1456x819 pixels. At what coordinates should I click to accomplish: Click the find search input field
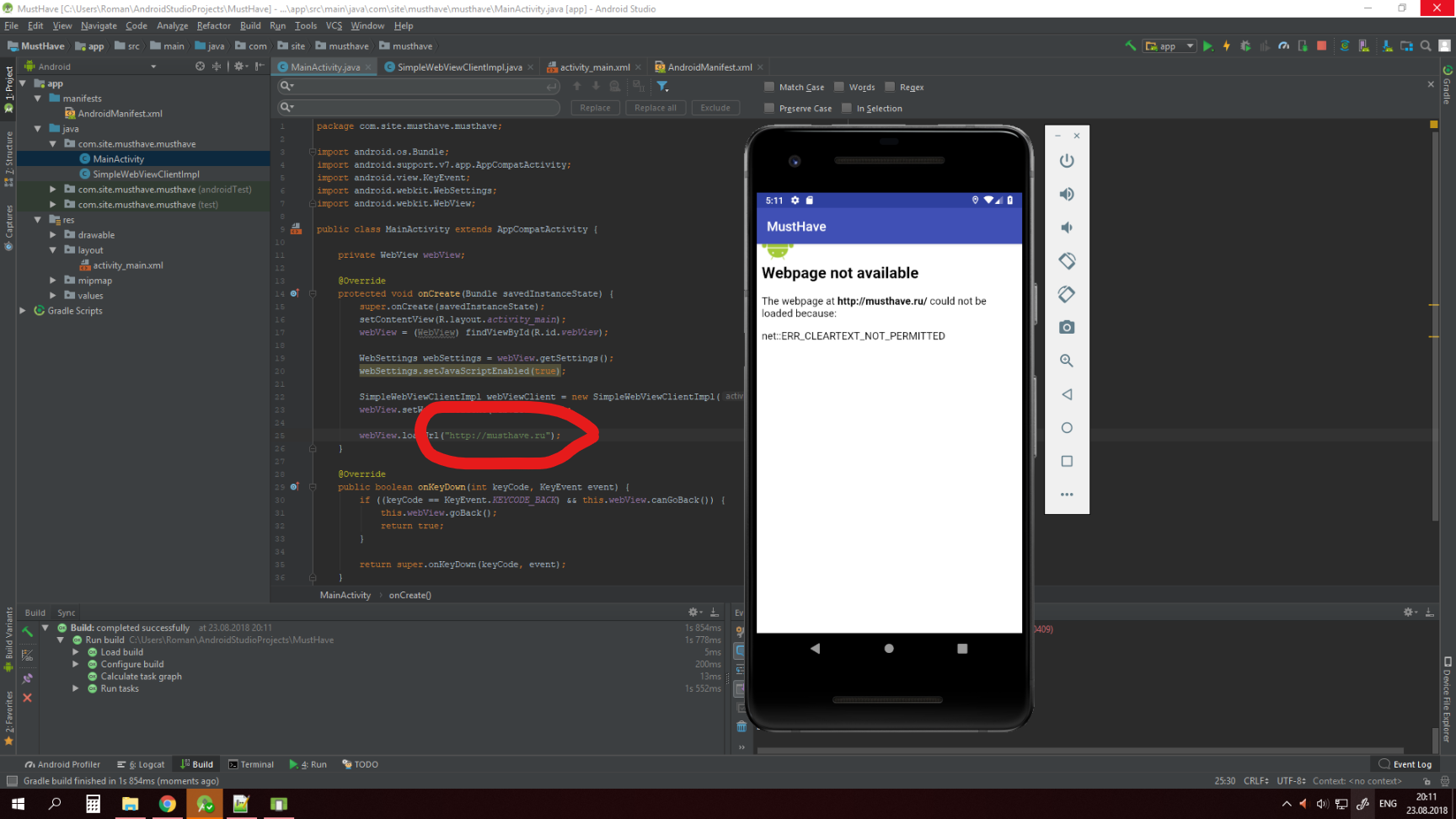(419, 87)
